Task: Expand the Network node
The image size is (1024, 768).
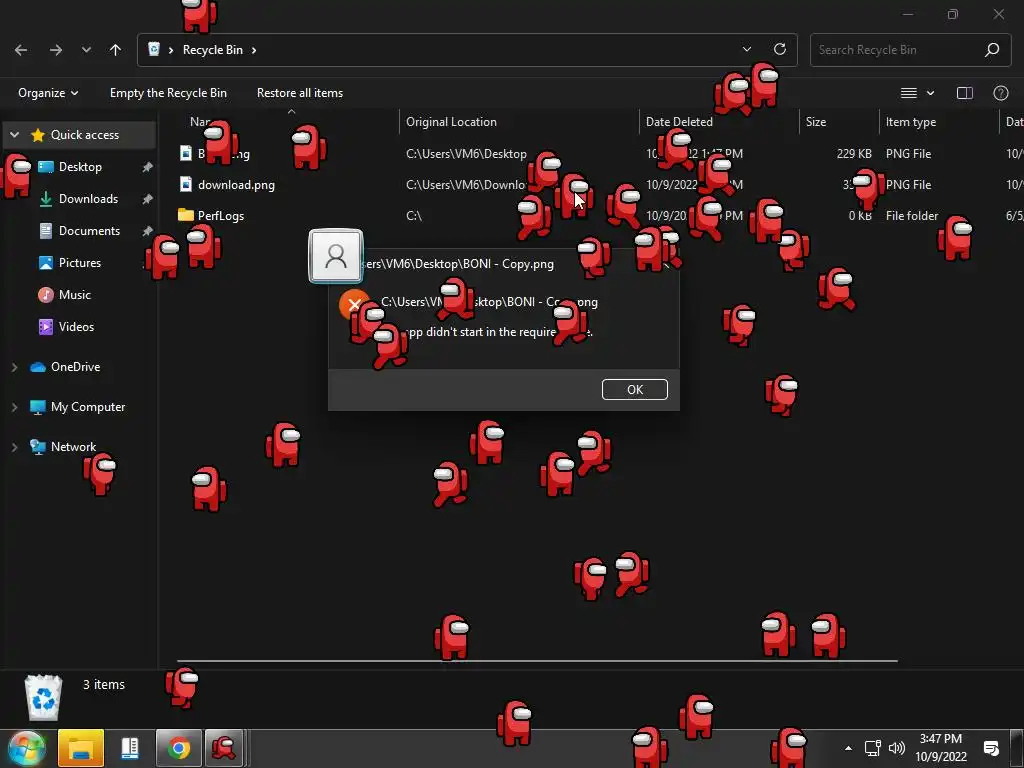Action: click(14, 447)
